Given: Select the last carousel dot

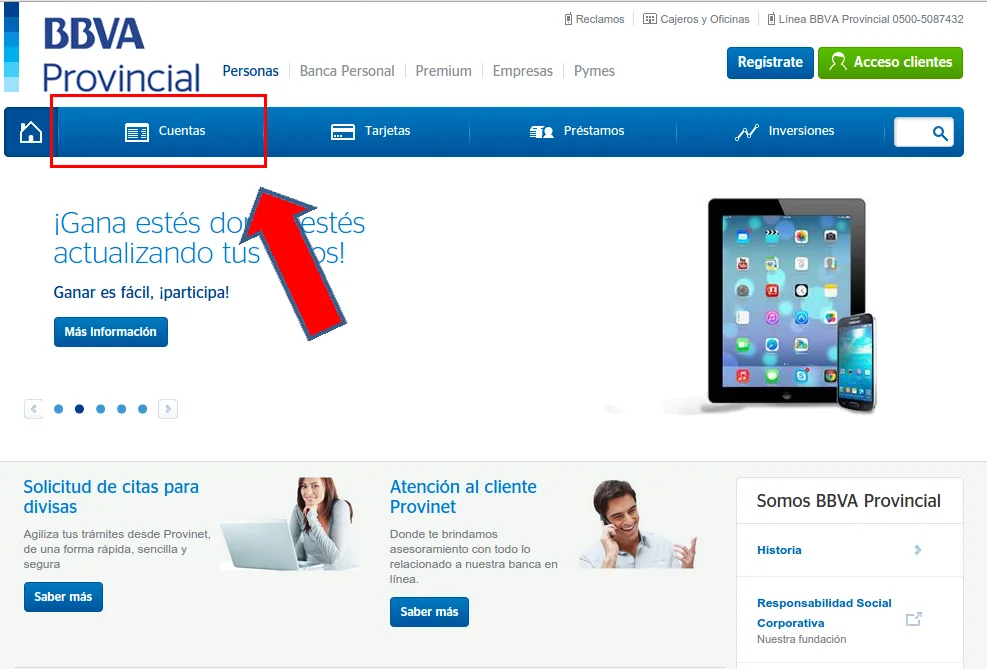Looking at the screenshot, I should [x=143, y=409].
